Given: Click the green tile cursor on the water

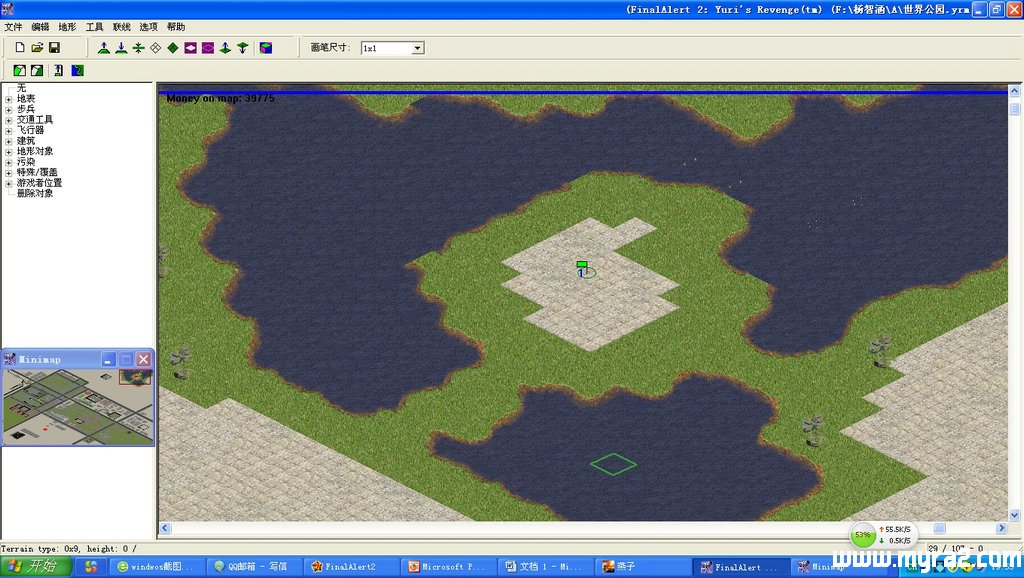Looking at the screenshot, I should coord(613,464).
